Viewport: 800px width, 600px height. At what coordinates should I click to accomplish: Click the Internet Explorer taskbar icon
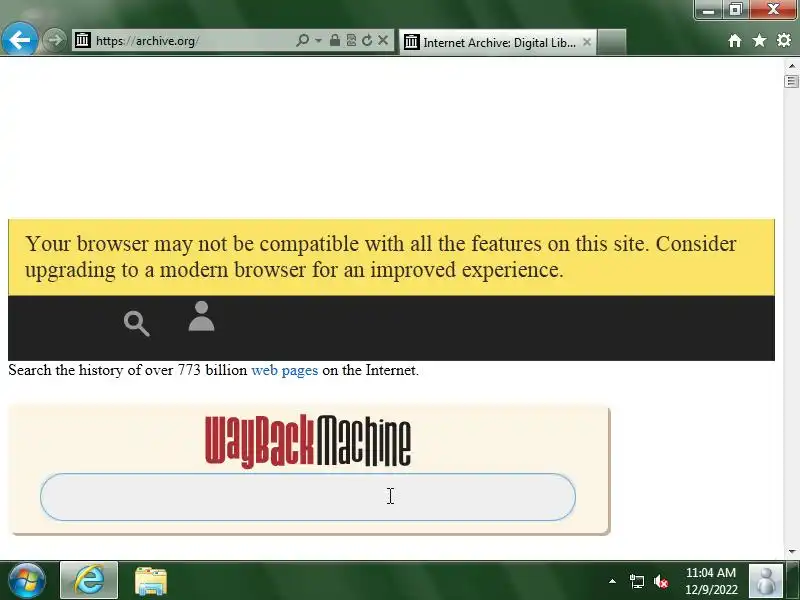(89, 581)
